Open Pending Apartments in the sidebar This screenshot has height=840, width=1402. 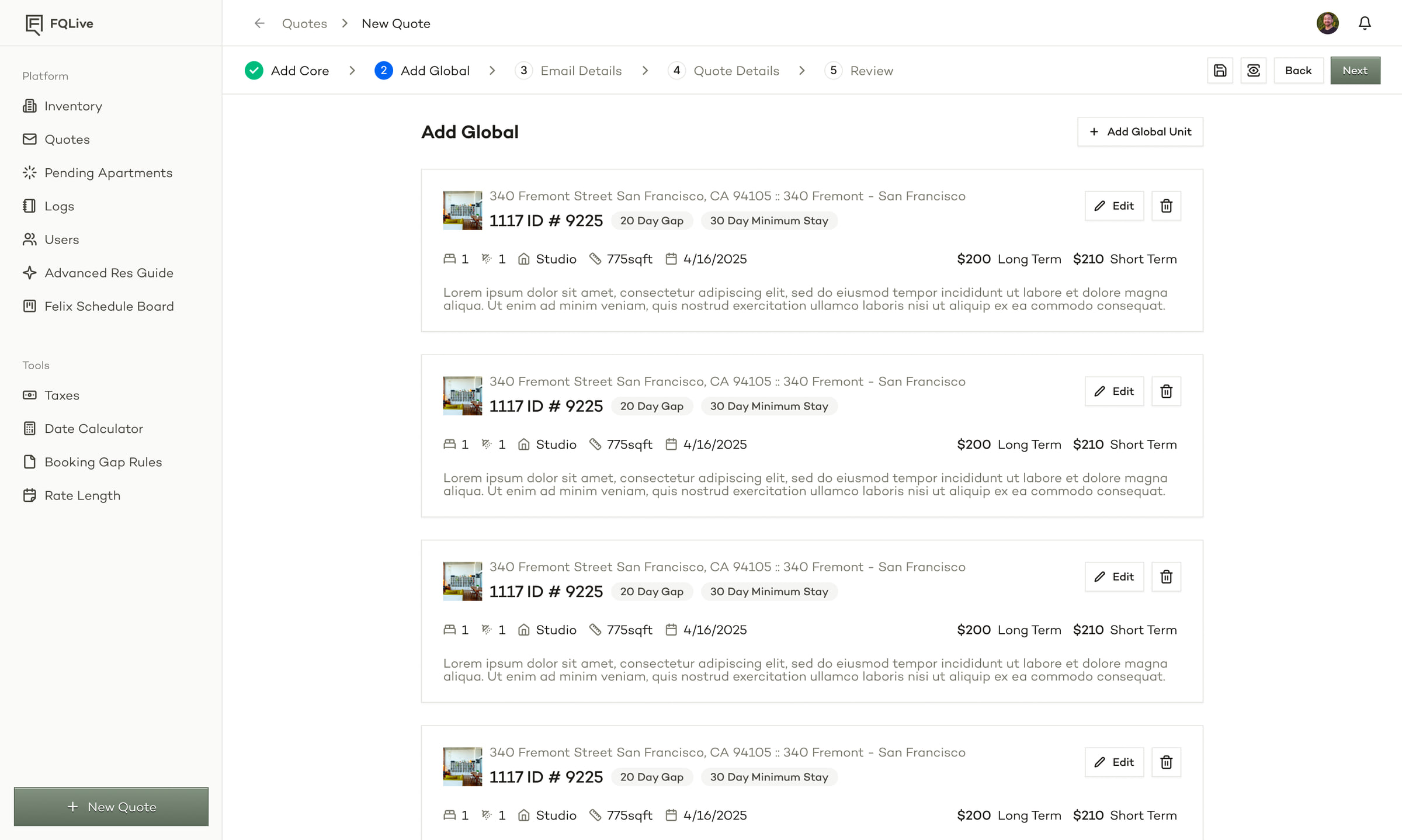point(98,172)
